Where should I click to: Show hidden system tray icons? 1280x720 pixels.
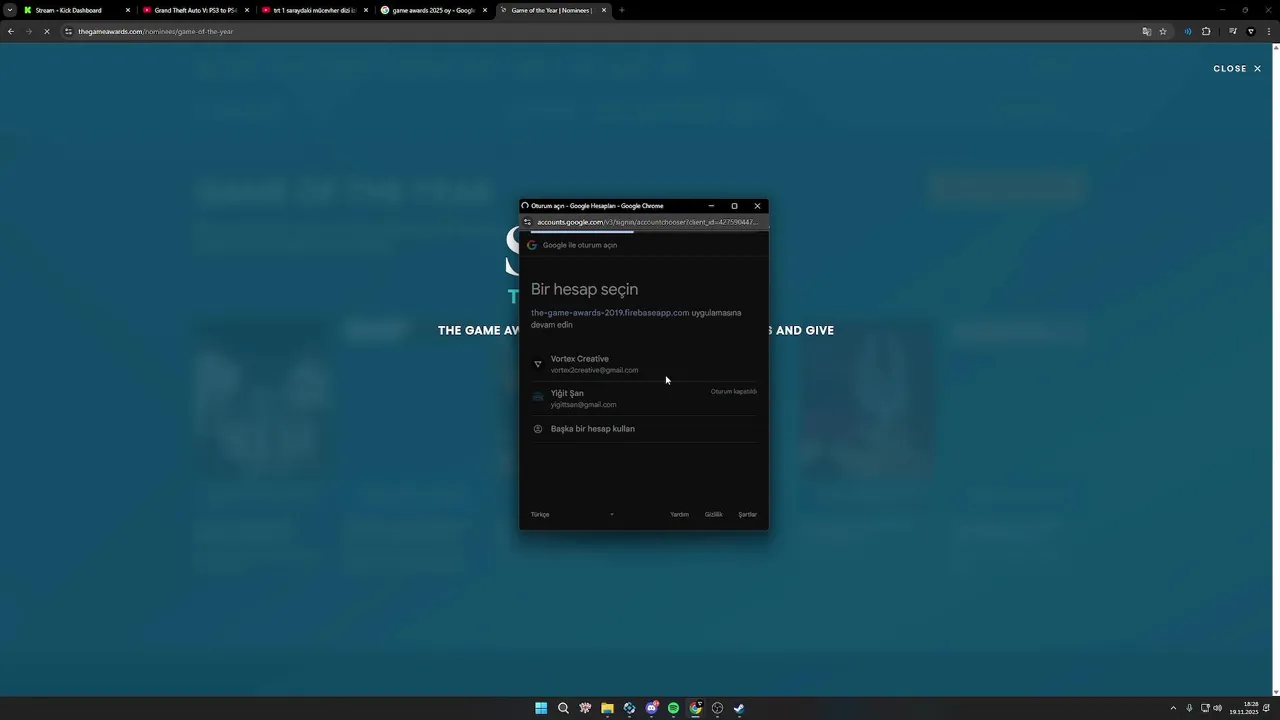(x=1173, y=708)
